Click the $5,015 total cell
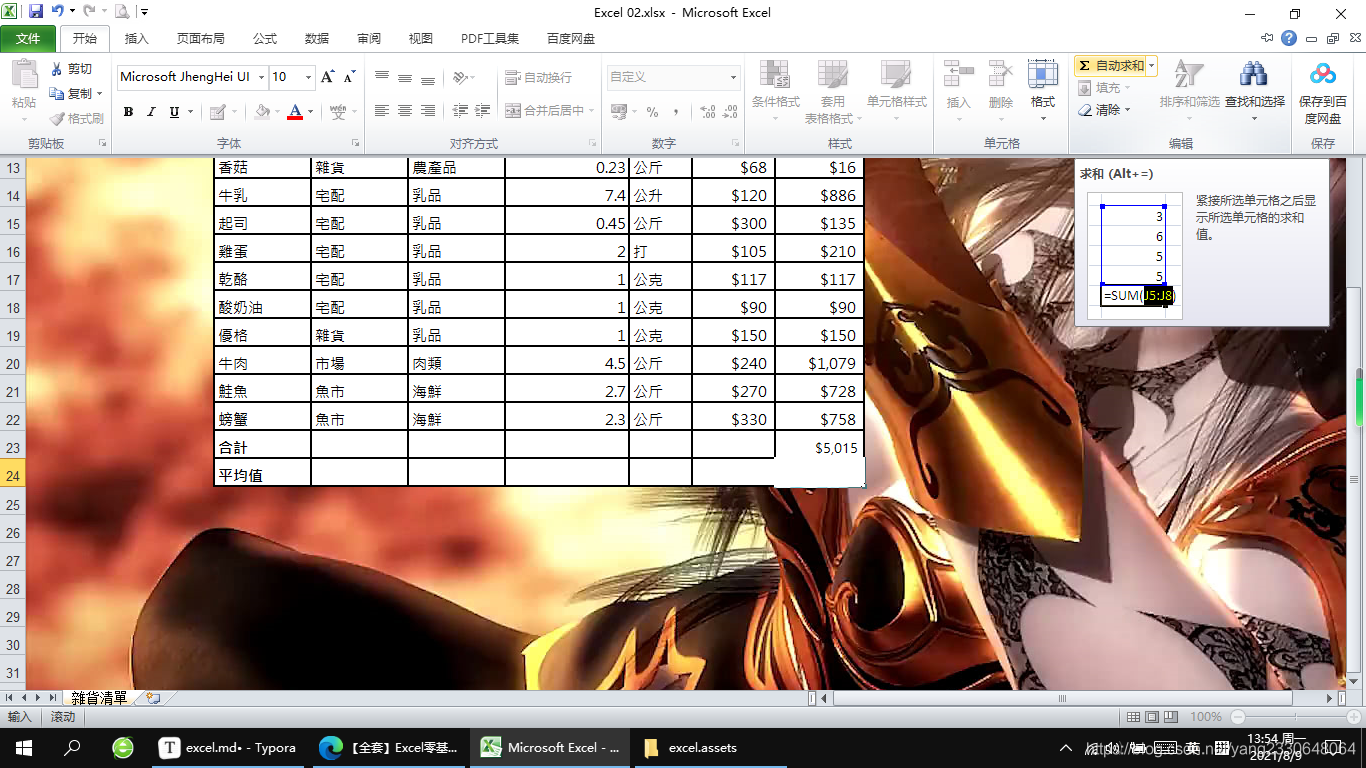The height and width of the screenshot is (768, 1366). point(819,447)
